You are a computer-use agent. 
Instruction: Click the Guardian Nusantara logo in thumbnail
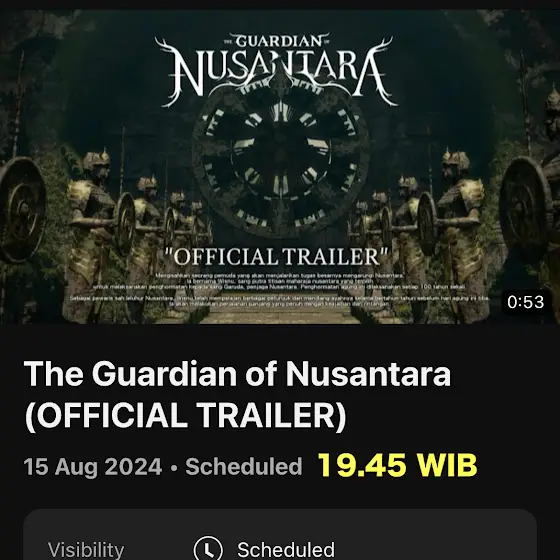click(x=276, y=70)
